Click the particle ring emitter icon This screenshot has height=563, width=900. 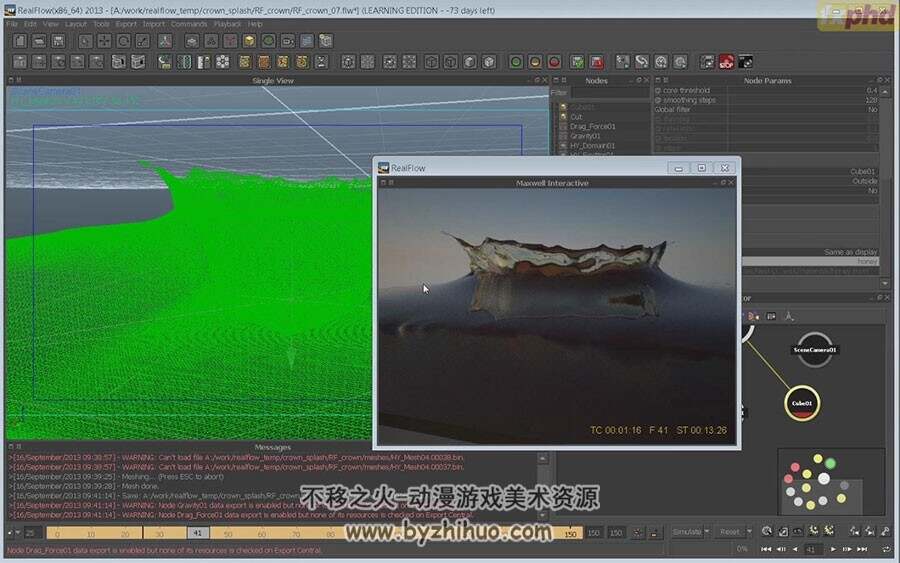[x=223, y=62]
